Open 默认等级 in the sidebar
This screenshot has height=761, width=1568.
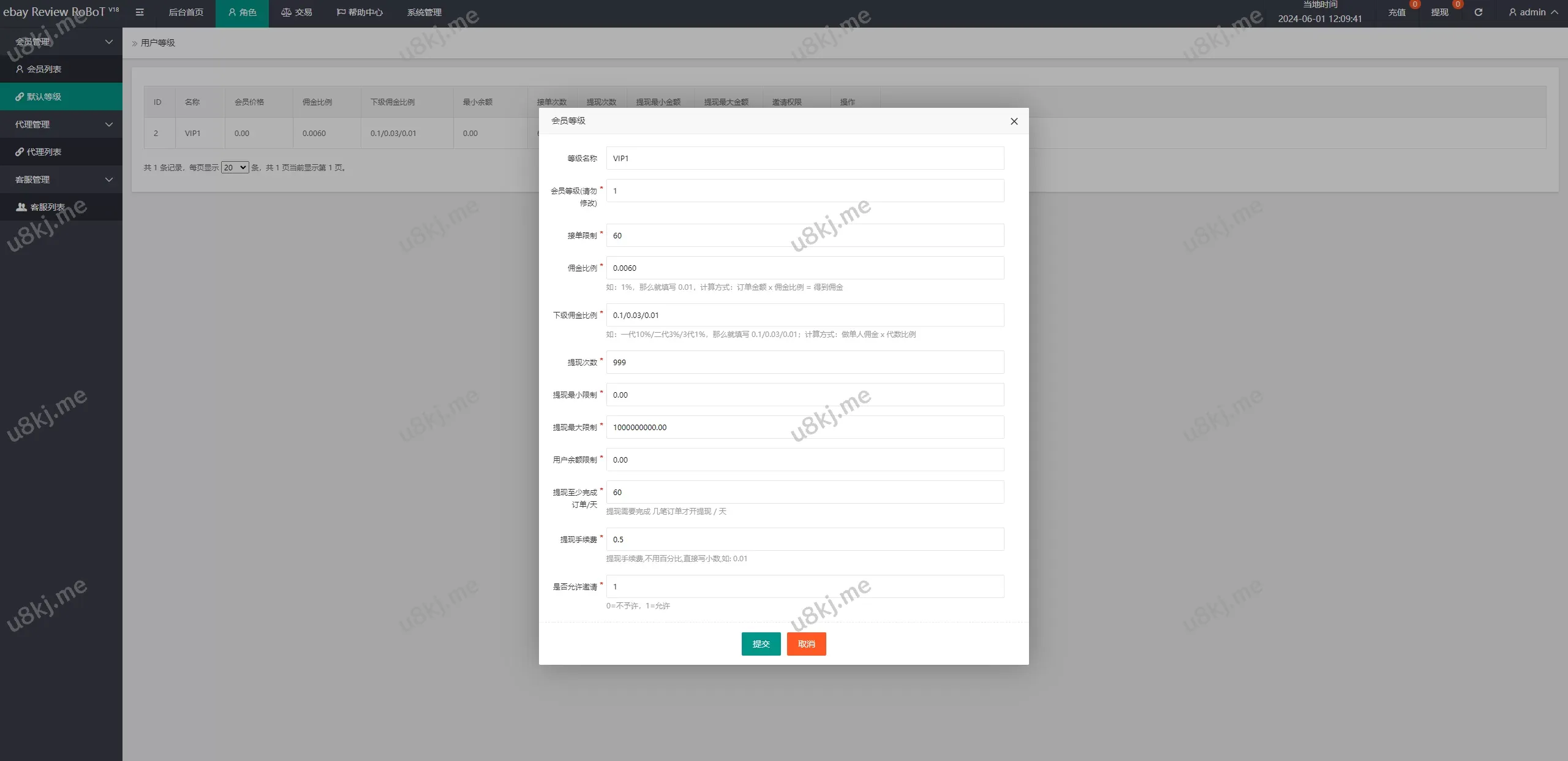pyautogui.click(x=44, y=97)
